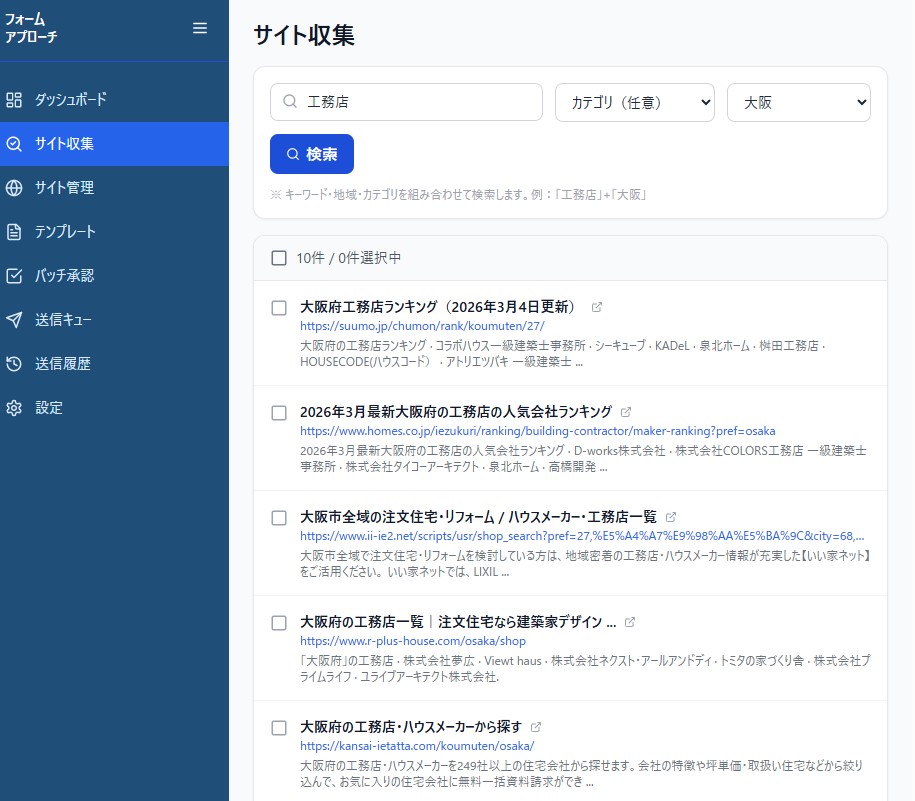Screen dimensions: 915x801
Task: Click the hamburger menu icon
Action: (x=199, y=28)
